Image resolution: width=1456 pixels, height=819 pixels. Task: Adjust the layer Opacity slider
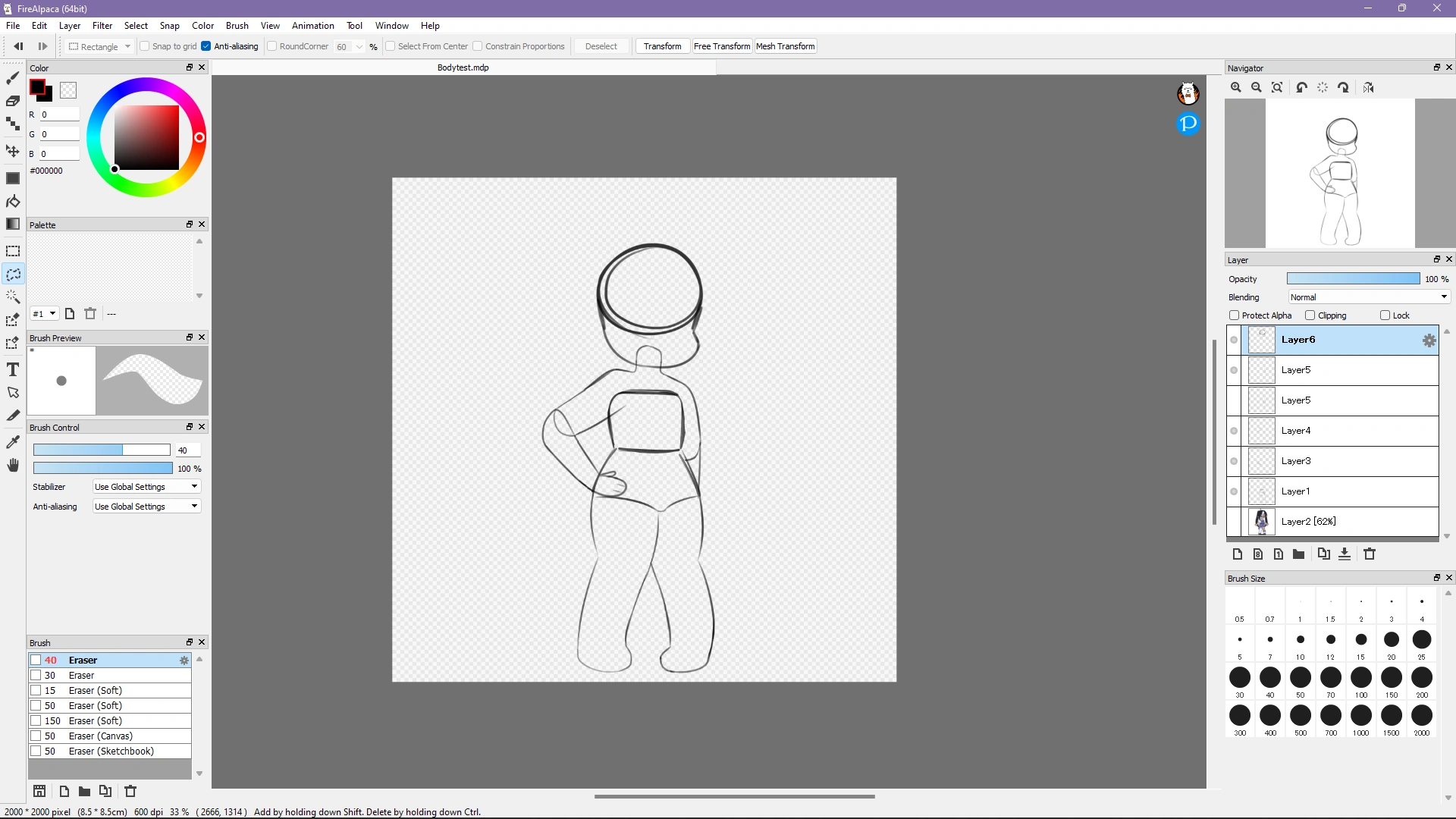point(1353,279)
